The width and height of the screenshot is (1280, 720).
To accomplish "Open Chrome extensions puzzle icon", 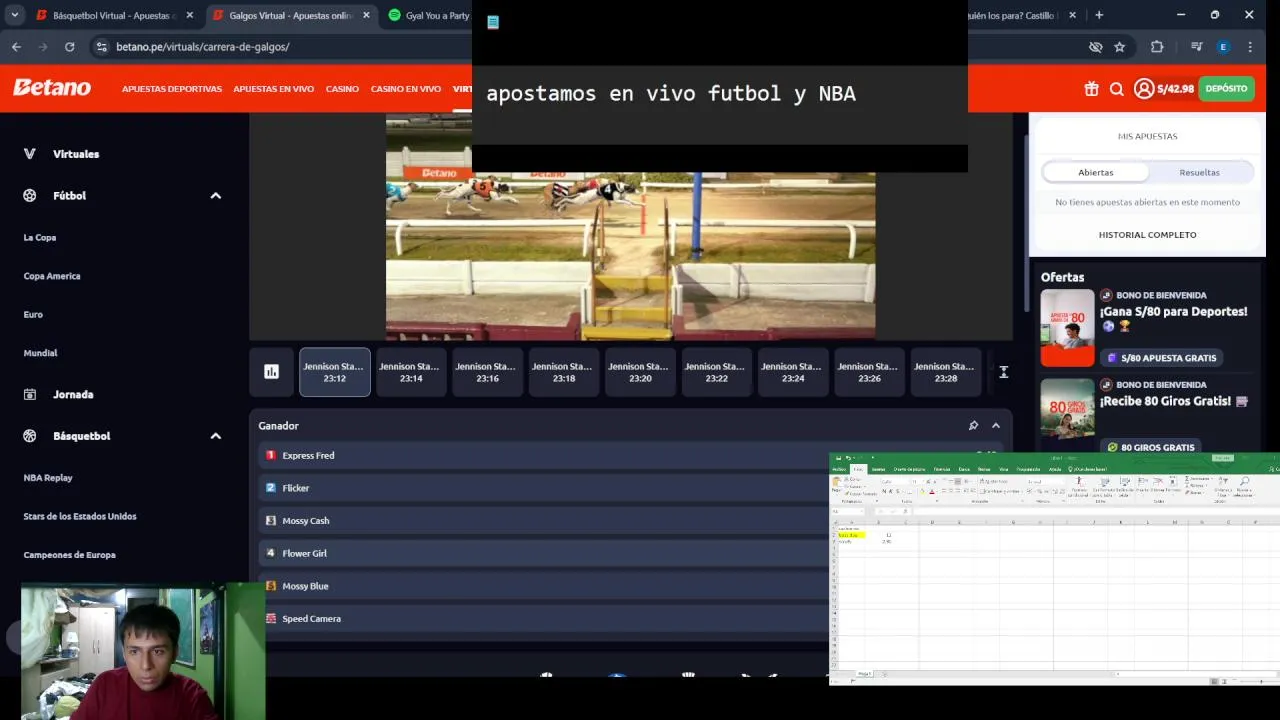I will 1157,46.
